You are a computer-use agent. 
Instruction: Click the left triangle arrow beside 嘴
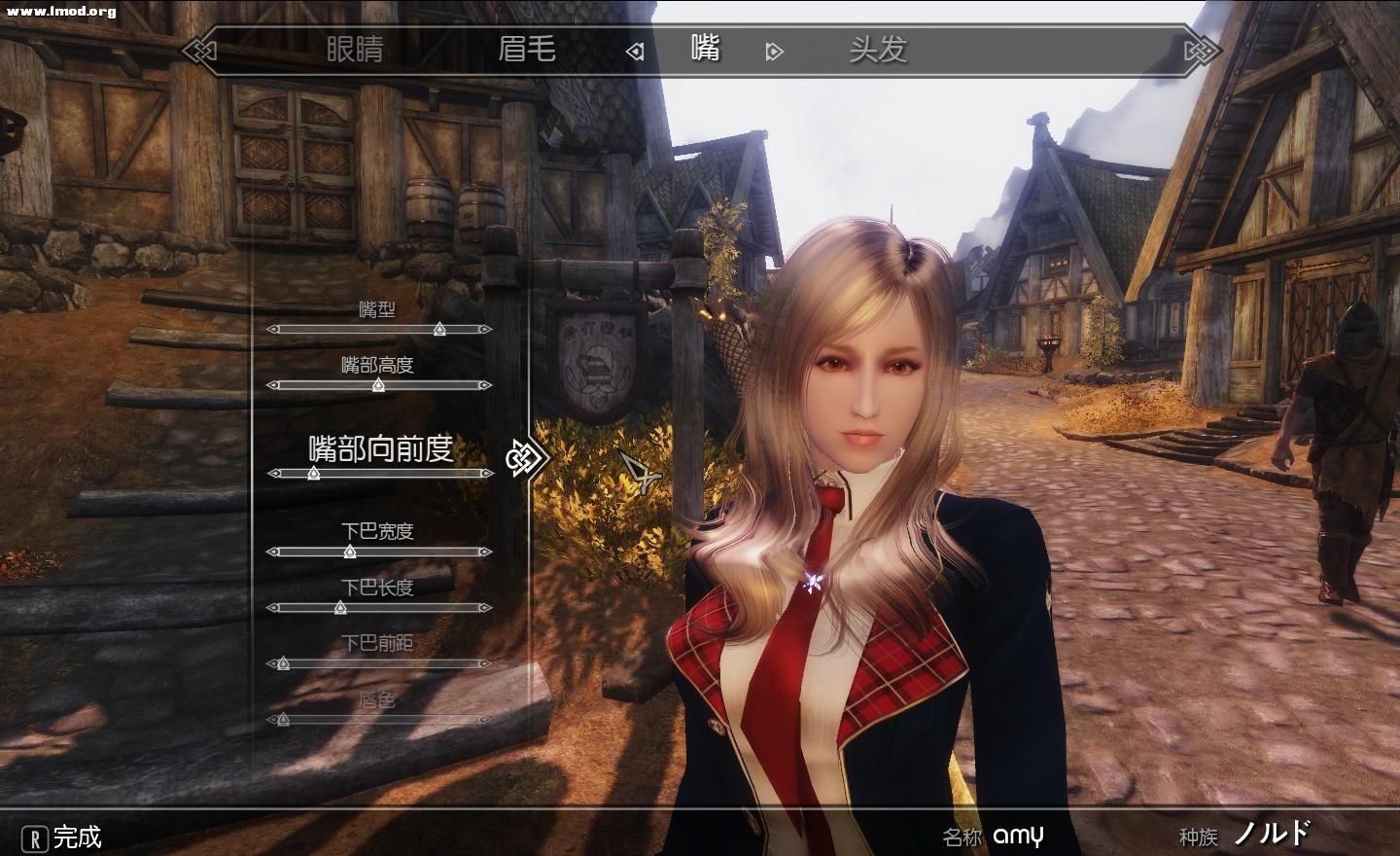point(635,52)
